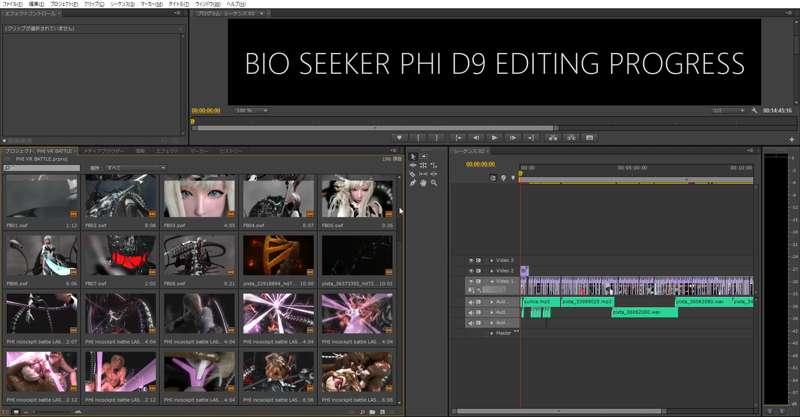Click the project search field
This screenshot has width=800, height=417.
[42, 167]
